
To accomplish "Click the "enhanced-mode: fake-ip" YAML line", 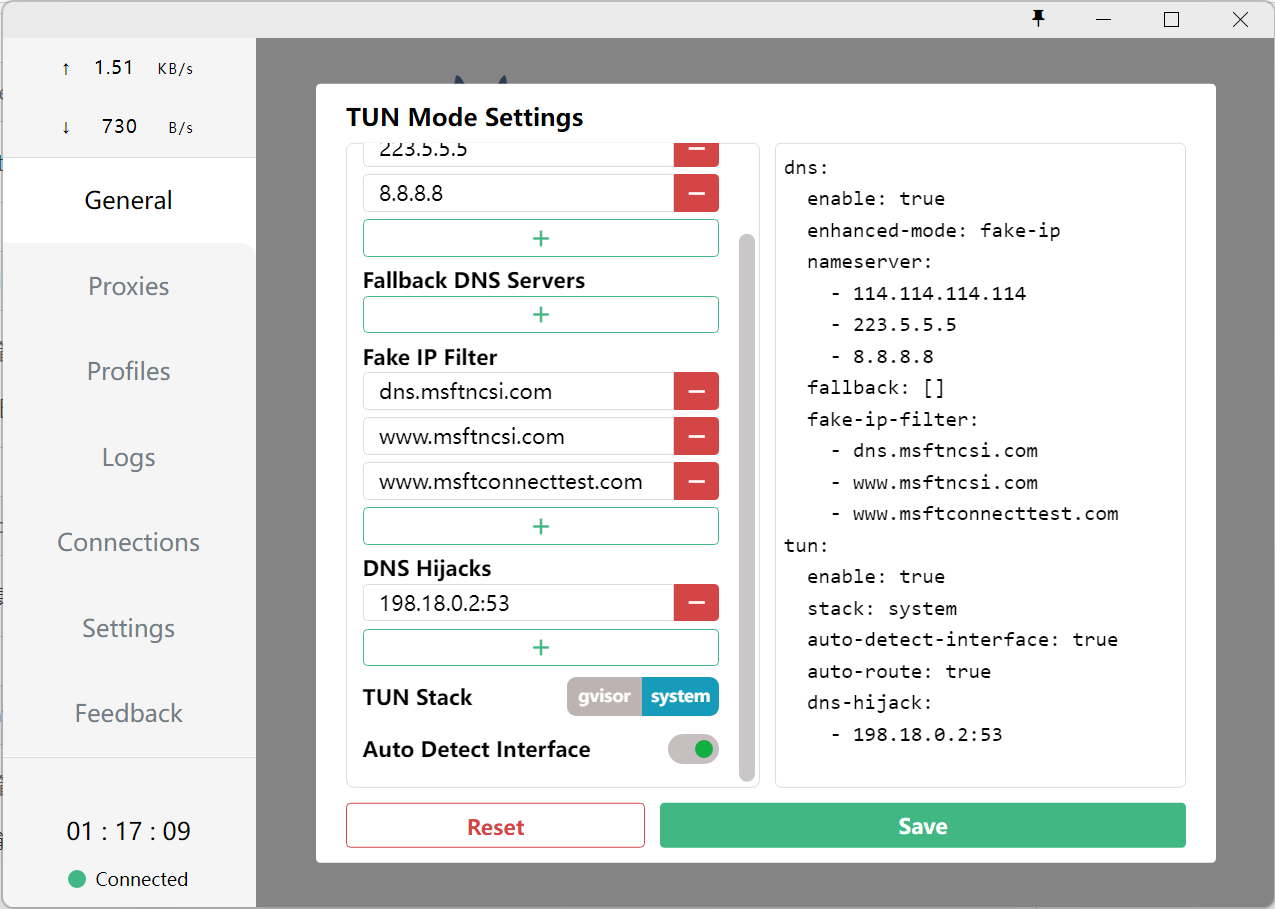I will [x=934, y=231].
